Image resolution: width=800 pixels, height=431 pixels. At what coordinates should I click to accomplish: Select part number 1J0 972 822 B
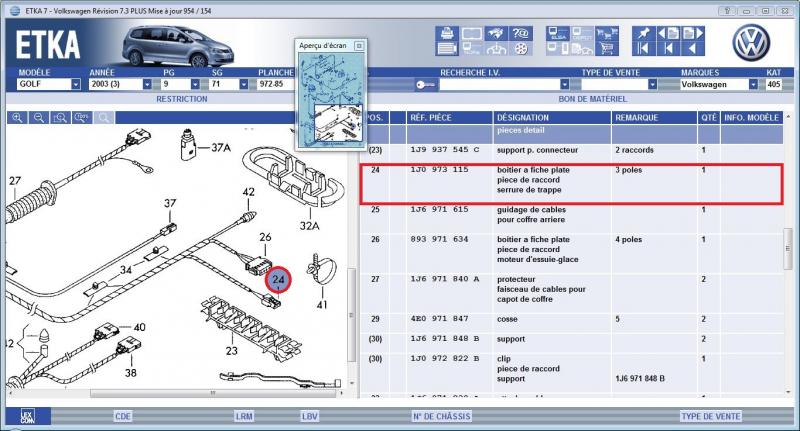point(445,359)
